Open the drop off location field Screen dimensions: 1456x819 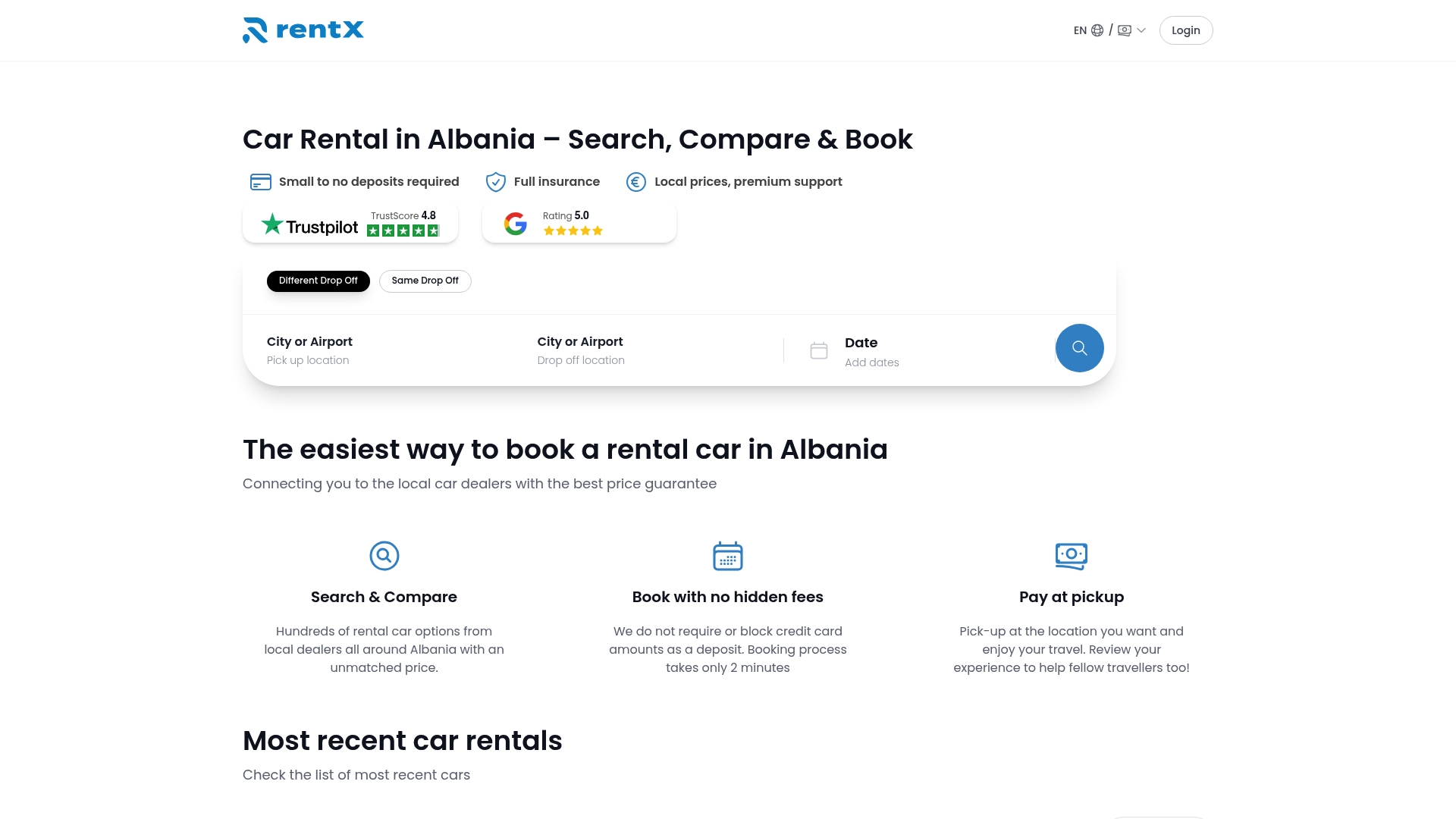pyautogui.click(x=581, y=350)
